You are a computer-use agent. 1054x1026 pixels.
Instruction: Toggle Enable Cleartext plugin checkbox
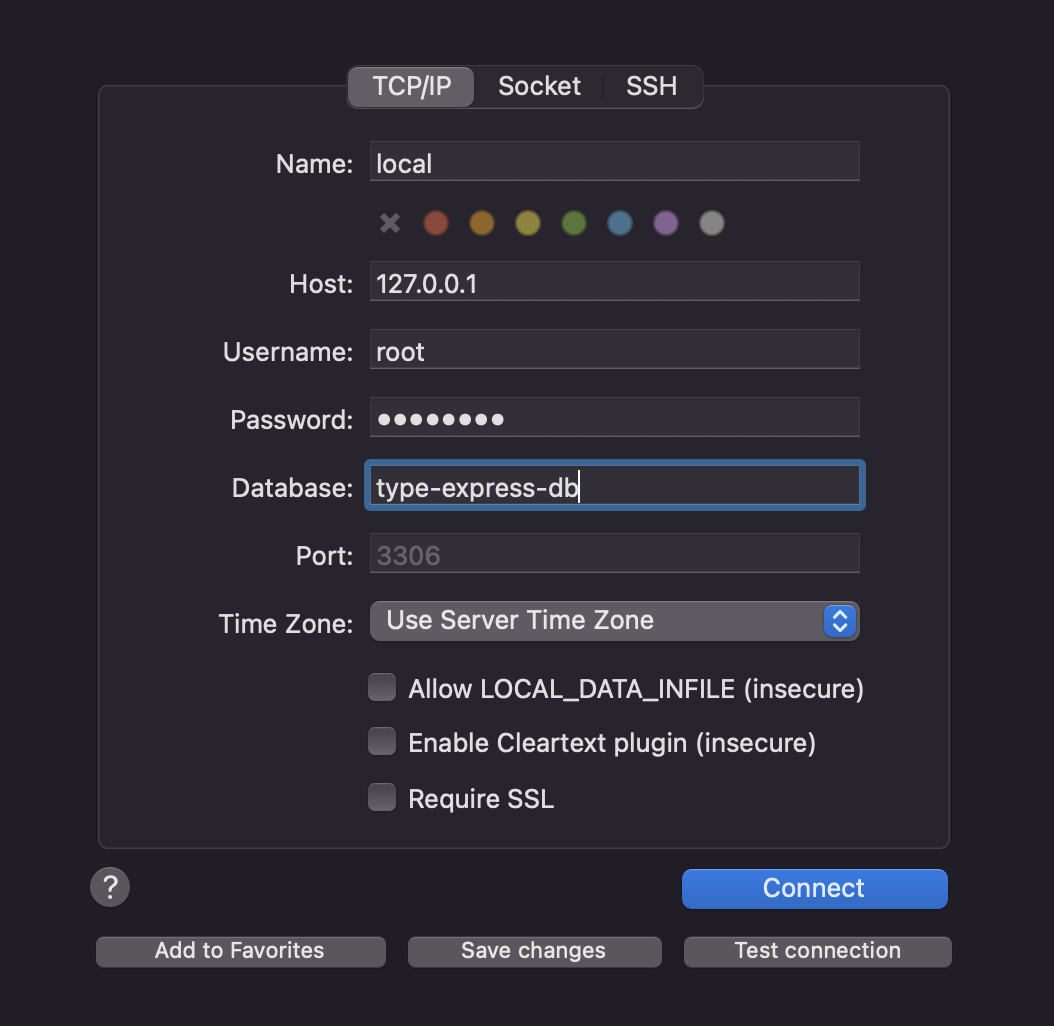tap(382, 742)
